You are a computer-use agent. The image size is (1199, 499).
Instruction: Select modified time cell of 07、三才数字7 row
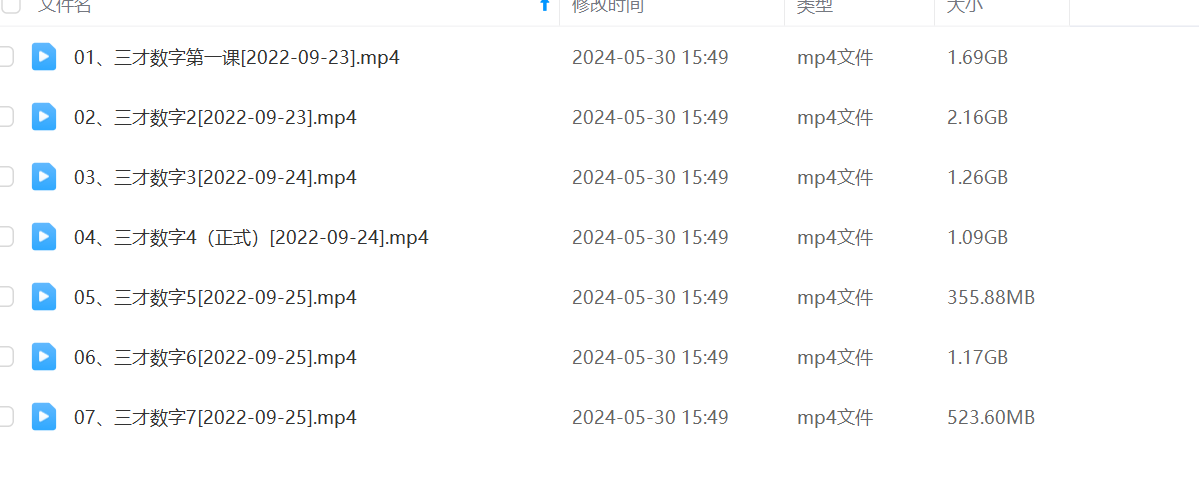point(650,418)
